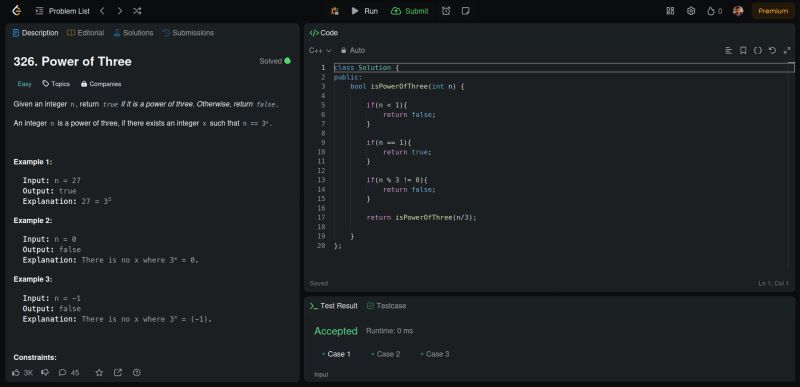Toggle the Auto lock setting
800x387 pixels.
pyautogui.click(x=353, y=50)
